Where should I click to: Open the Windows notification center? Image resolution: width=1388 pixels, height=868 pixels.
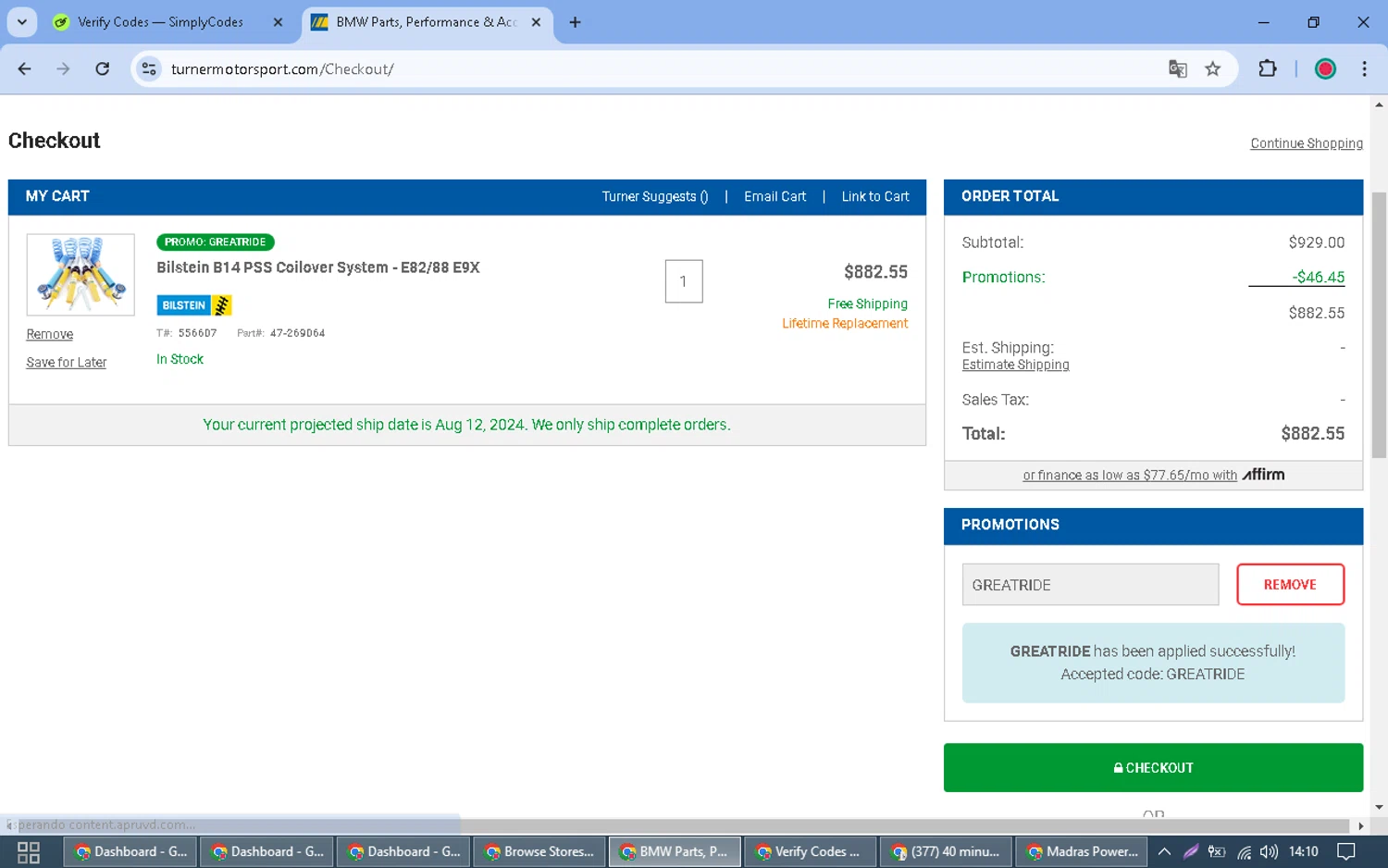(1347, 852)
